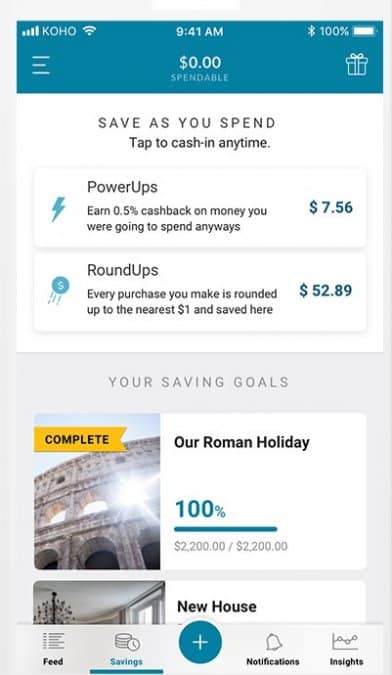Viewport: 392px width, 675px height.
Task: Open the New House saving goal
Action: (x=200, y=603)
